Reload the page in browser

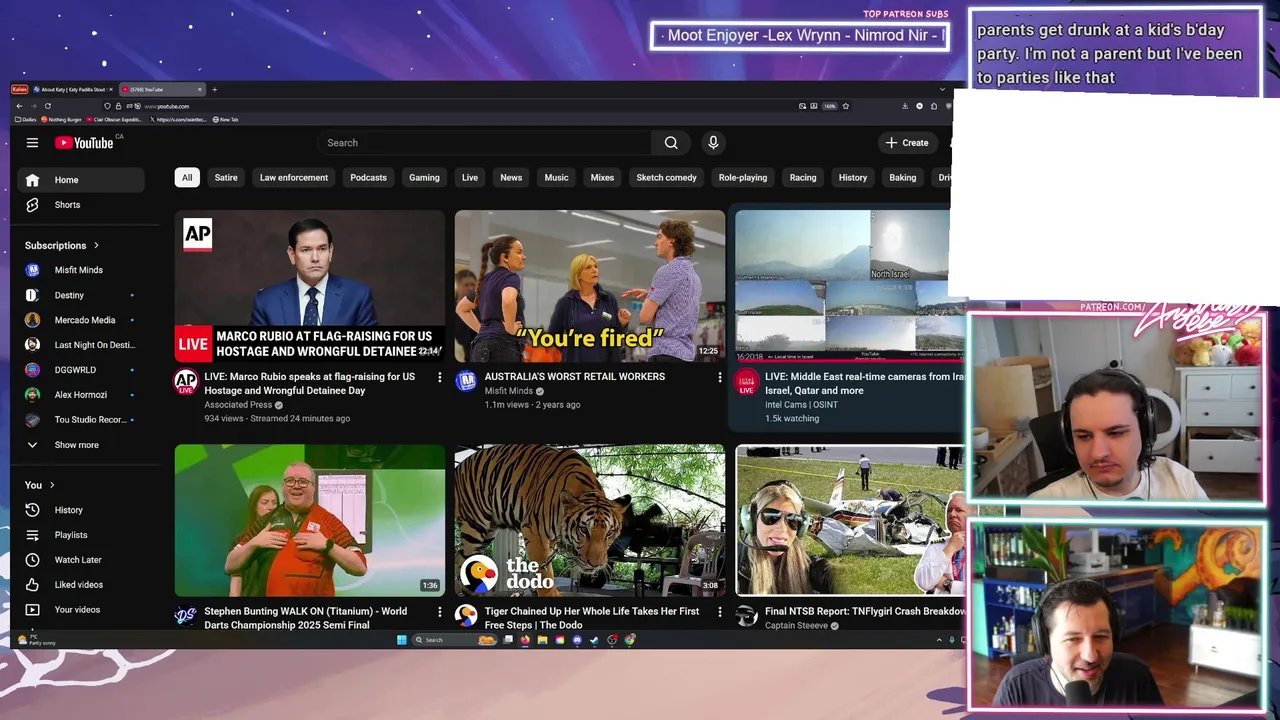tap(47, 106)
